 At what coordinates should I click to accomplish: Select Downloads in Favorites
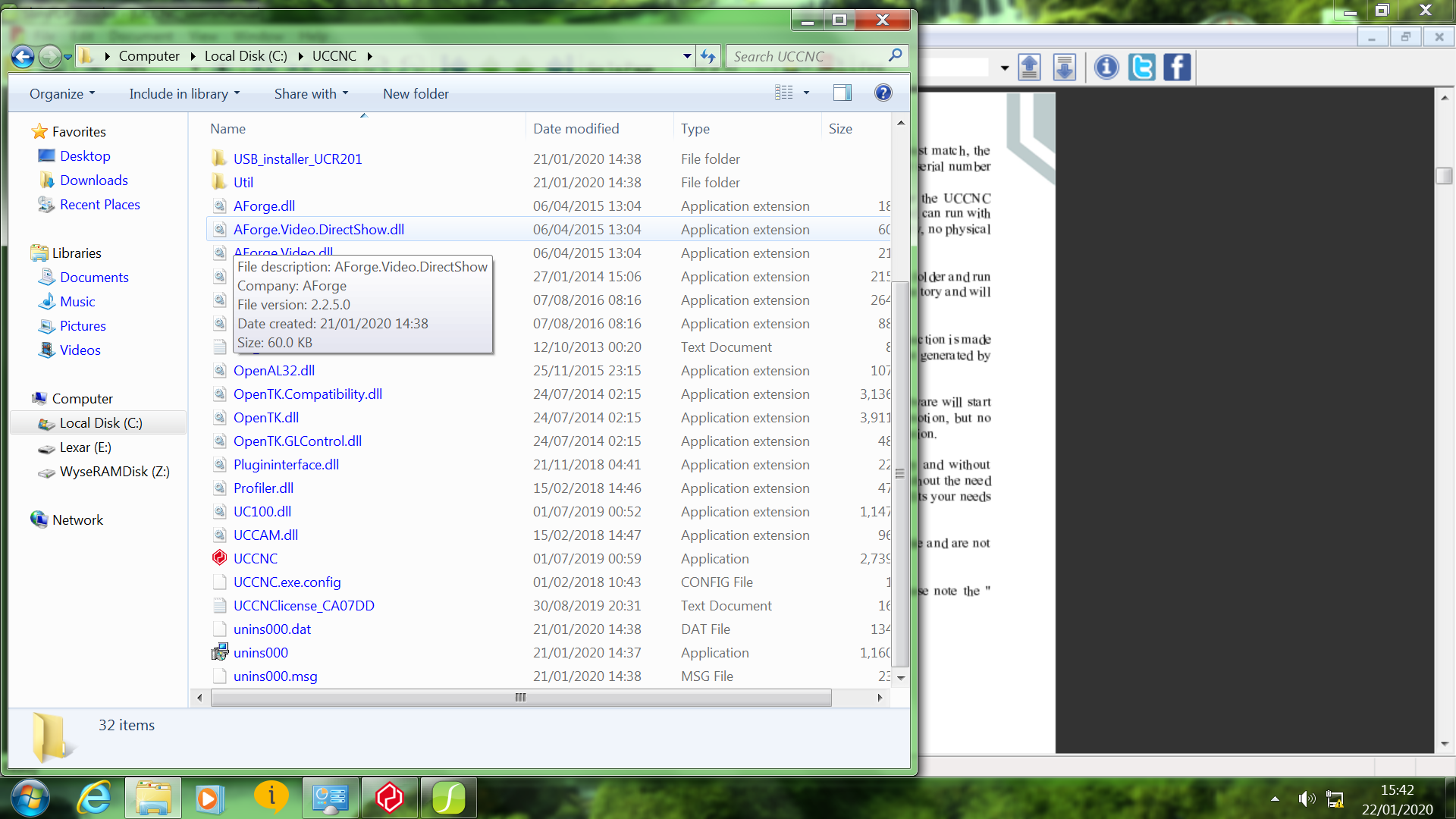(94, 180)
